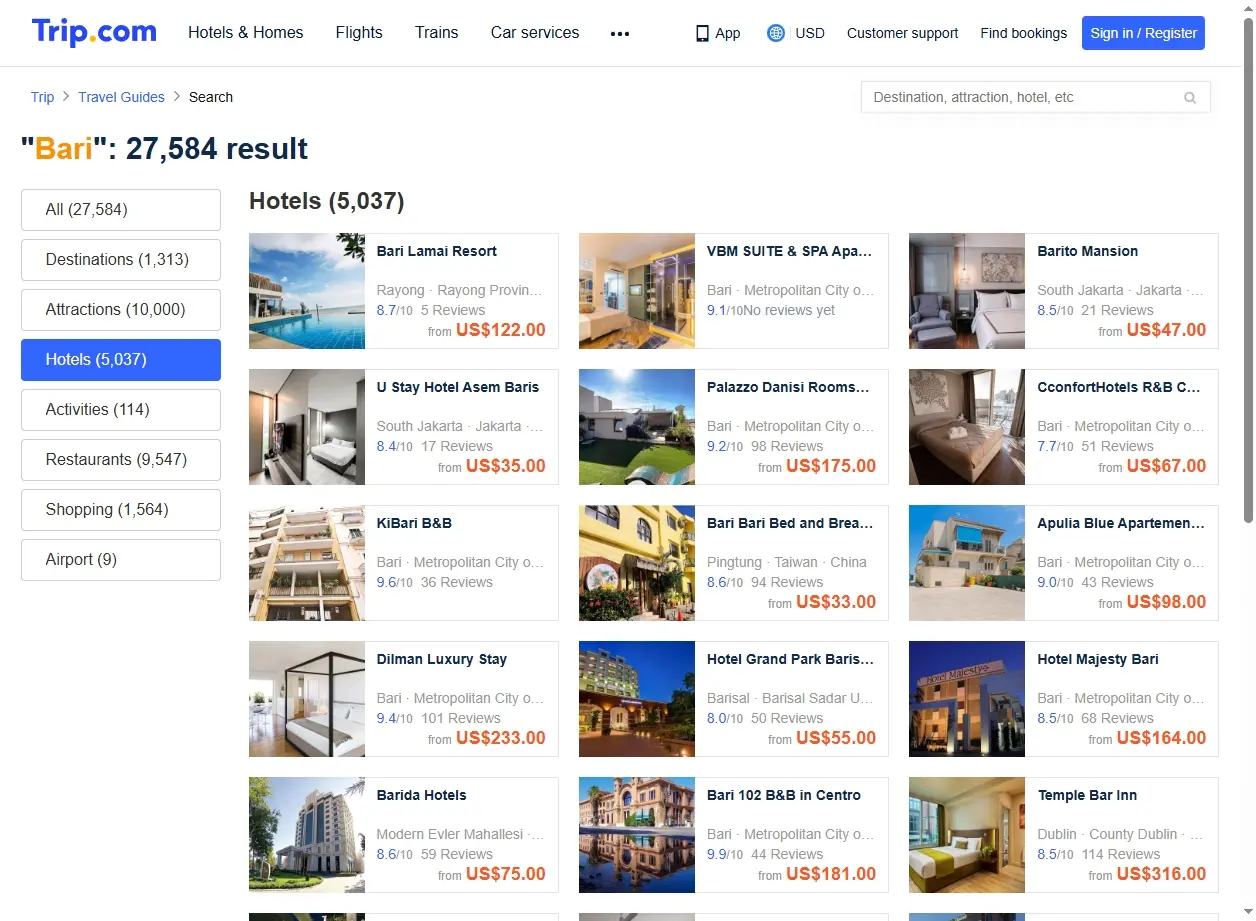
Task: Go to Travel Guides breadcrumb
Action: pyautogui.click(x=121, y=97)
